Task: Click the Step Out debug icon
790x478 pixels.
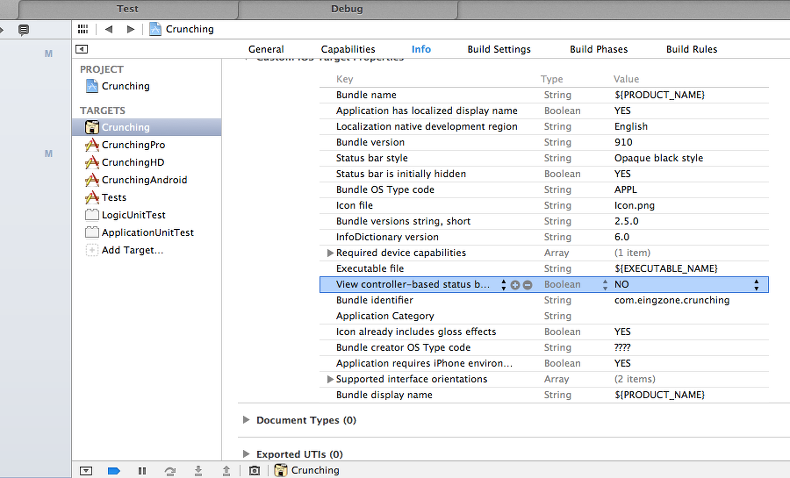Action: click(x=226, y=470)
